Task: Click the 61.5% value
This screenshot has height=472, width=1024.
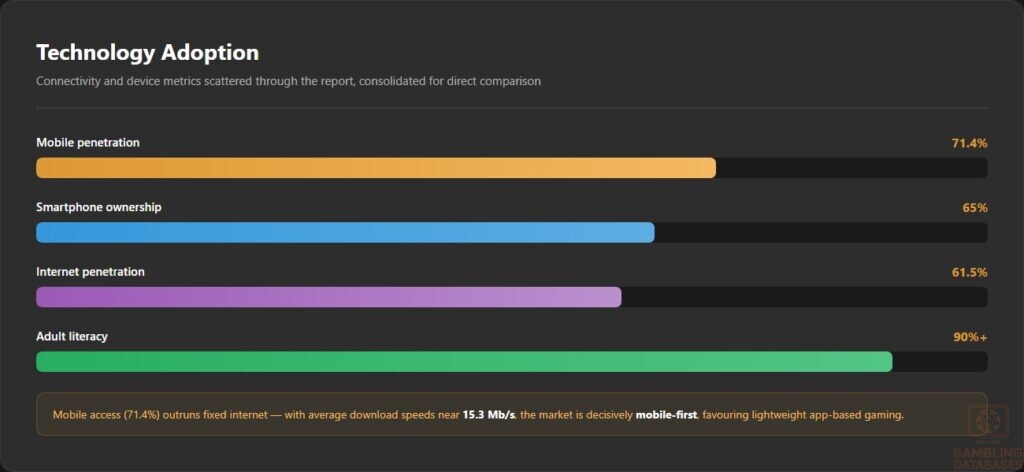Action: tap(969, 272)
